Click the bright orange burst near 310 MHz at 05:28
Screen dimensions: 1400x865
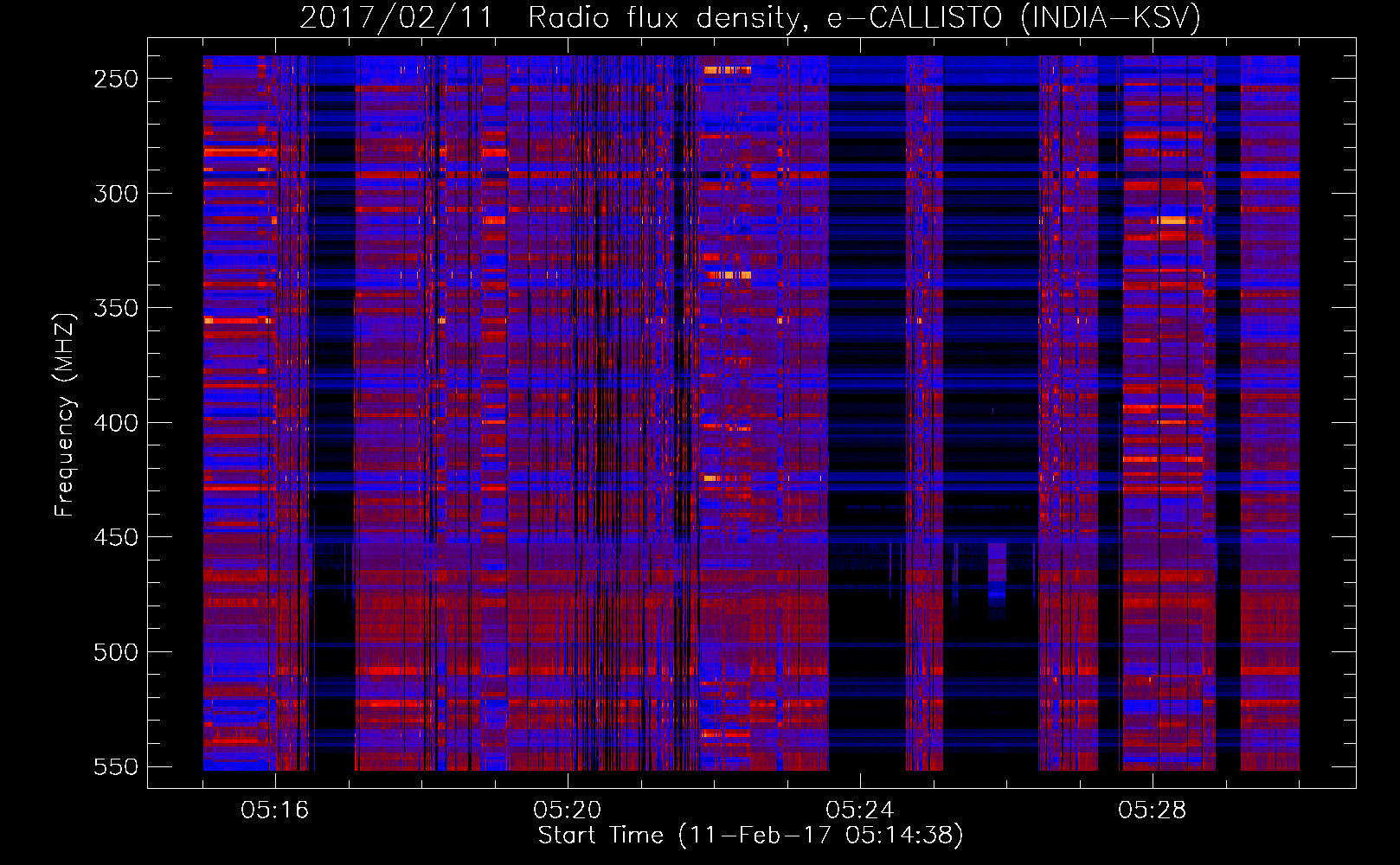[1172, 221]
